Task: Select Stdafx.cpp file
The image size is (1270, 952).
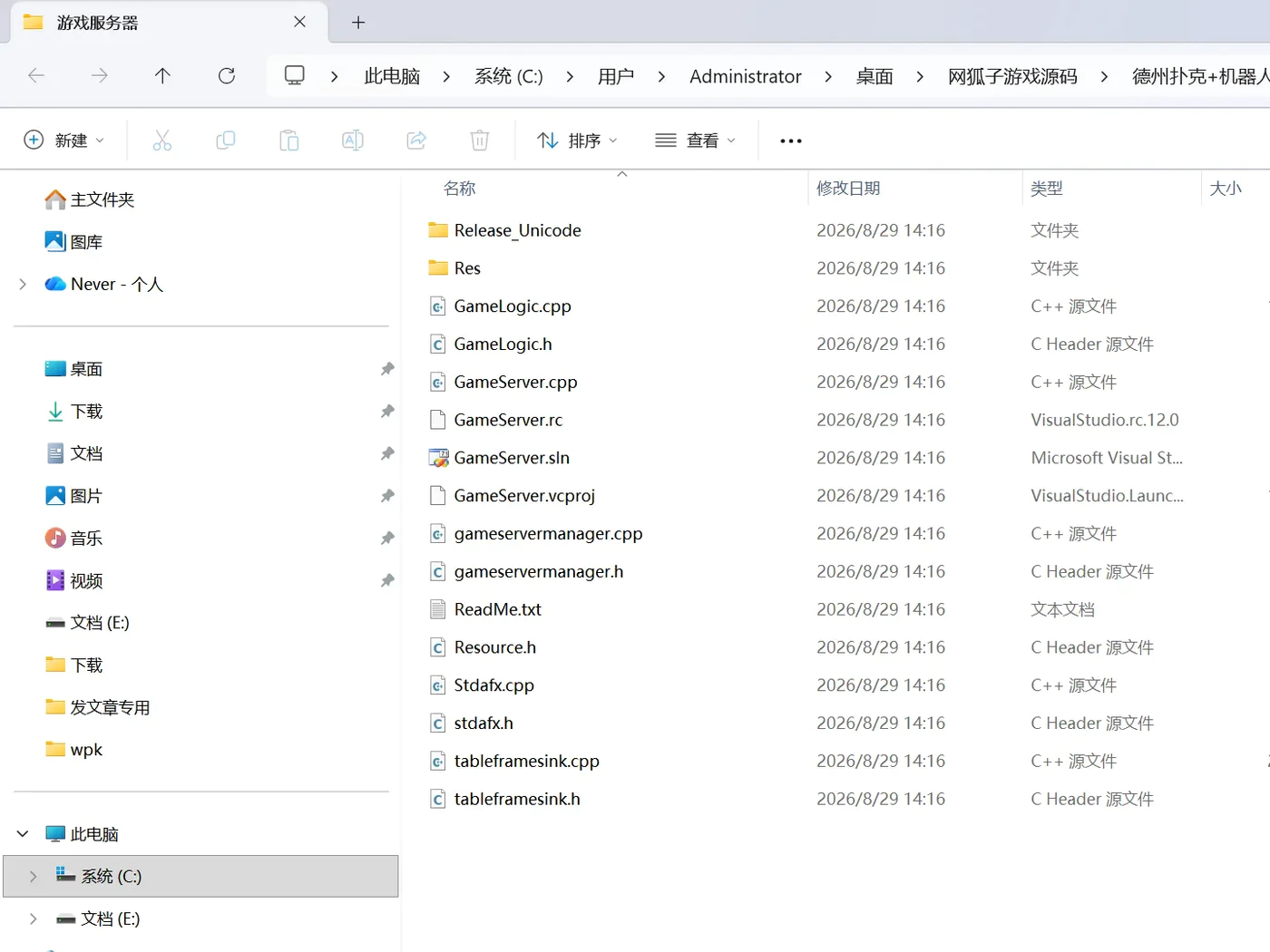Action: click(494, 685)
